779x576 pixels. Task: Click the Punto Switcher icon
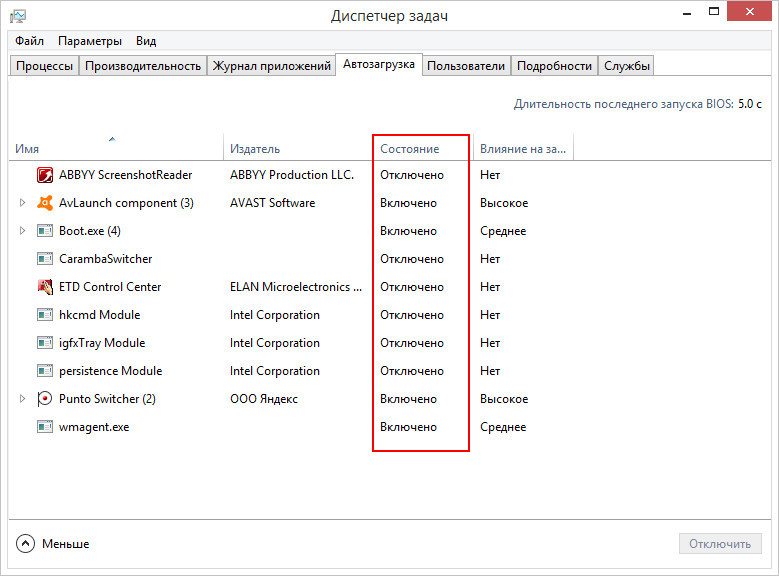[x=45, y=399]
